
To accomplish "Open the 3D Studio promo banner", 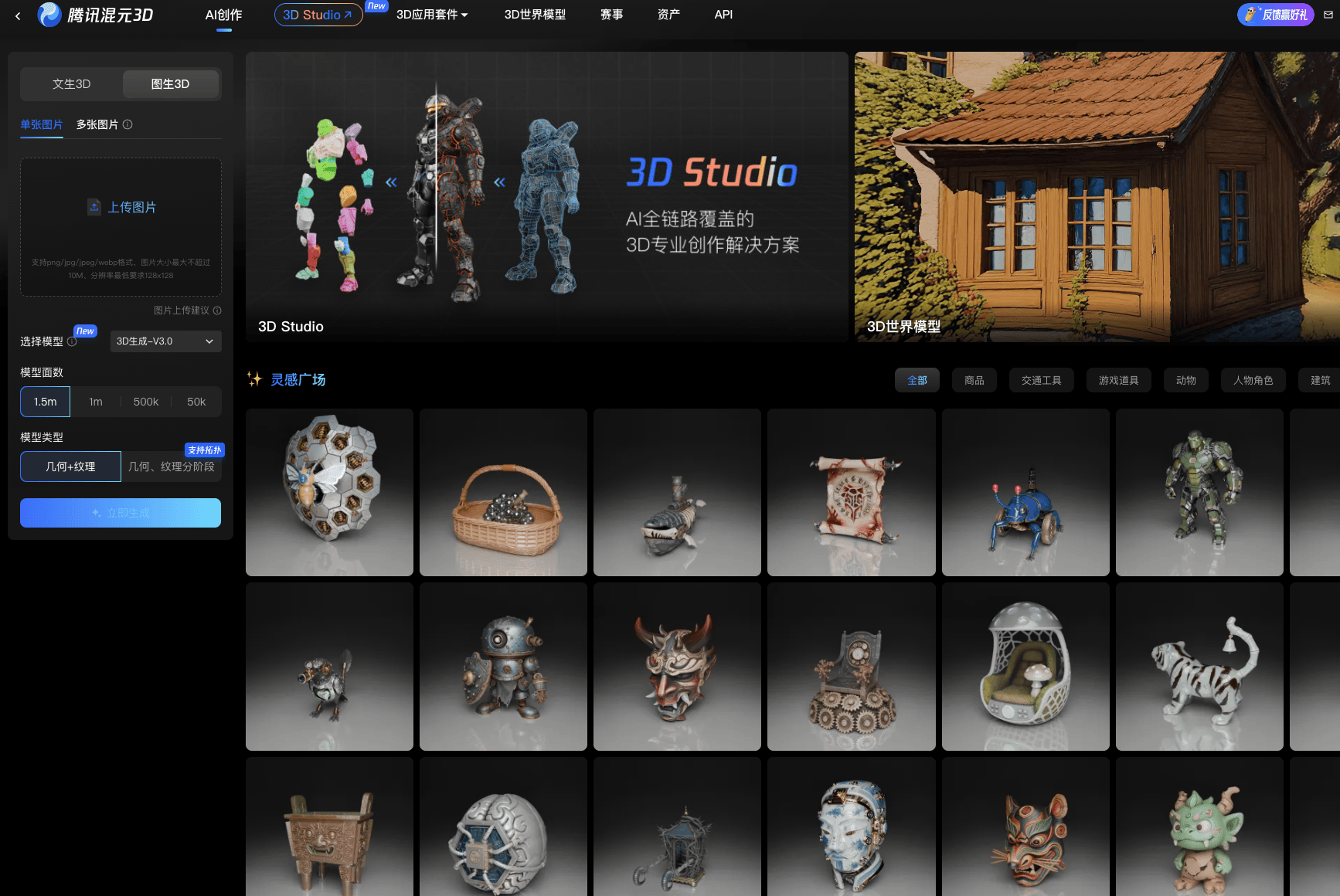I will [547, 197].
